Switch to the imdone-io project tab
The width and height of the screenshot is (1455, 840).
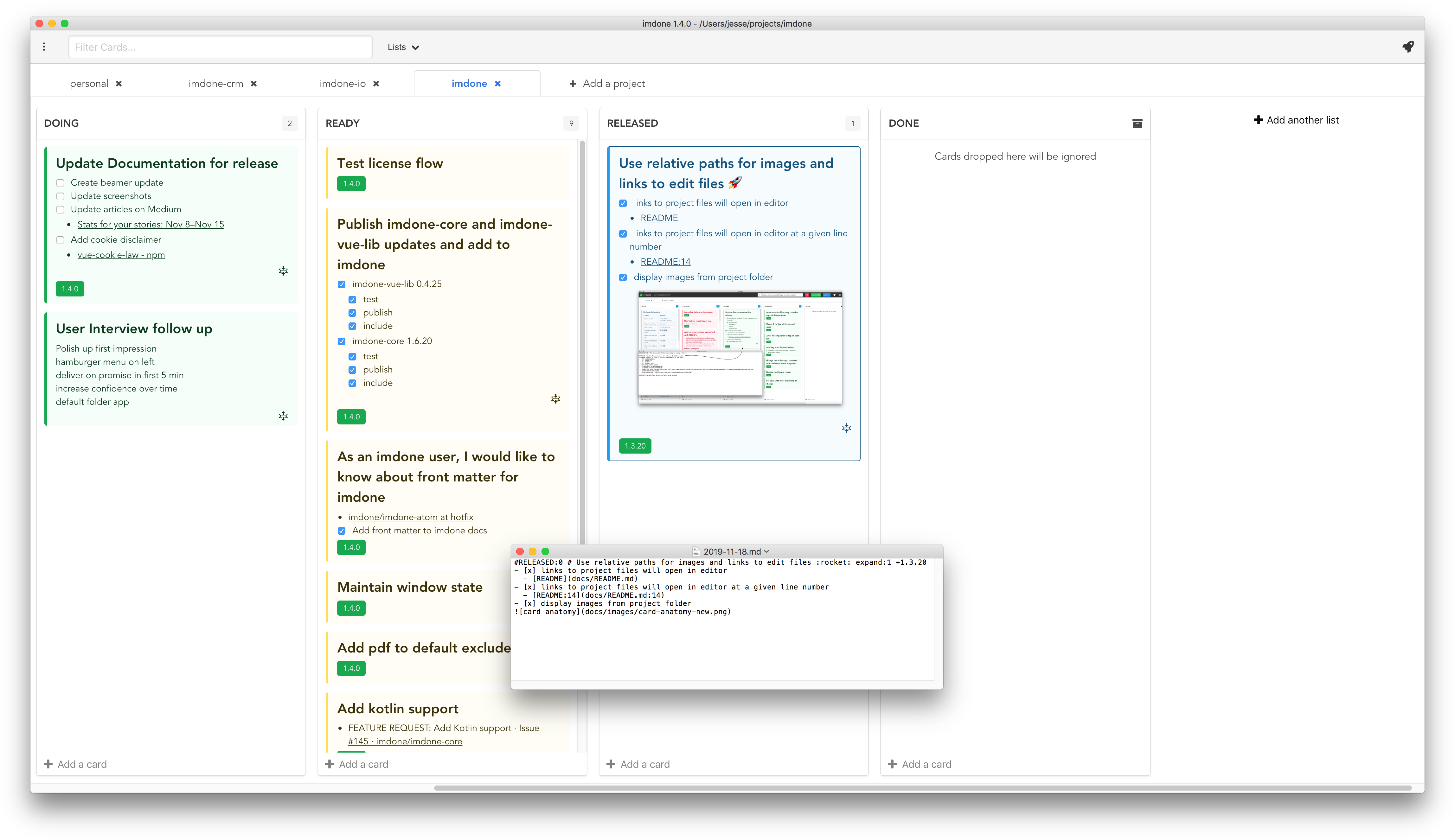343,84
